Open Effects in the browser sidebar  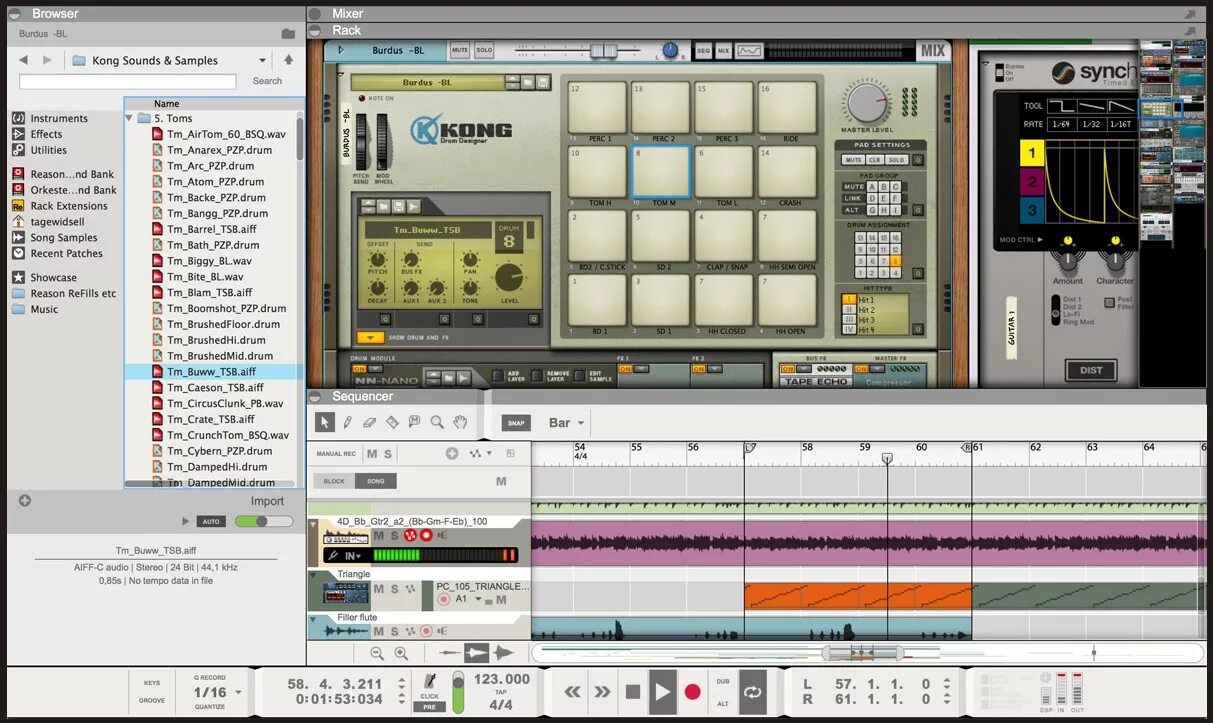[x=46, y=134]
